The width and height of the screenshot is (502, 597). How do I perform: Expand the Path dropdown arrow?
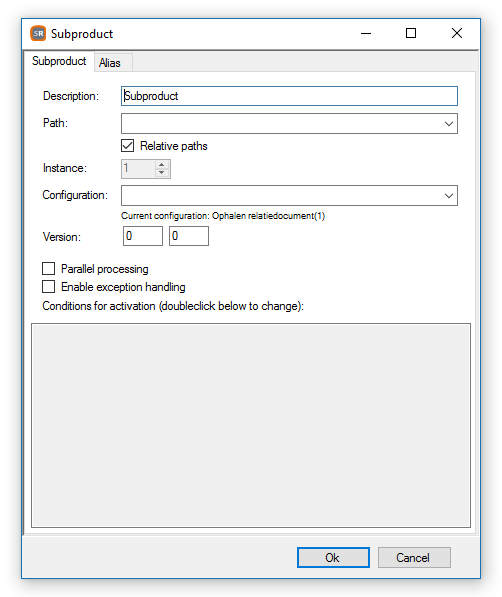(x=449, y=124)
